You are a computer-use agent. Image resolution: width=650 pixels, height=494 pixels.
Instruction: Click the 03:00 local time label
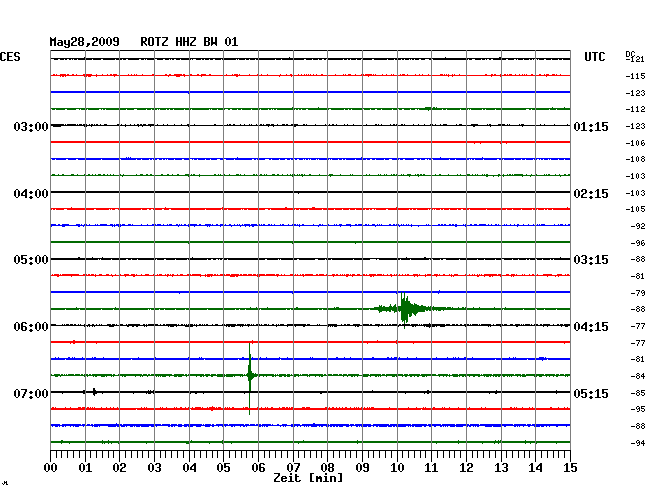click(31, 126)
